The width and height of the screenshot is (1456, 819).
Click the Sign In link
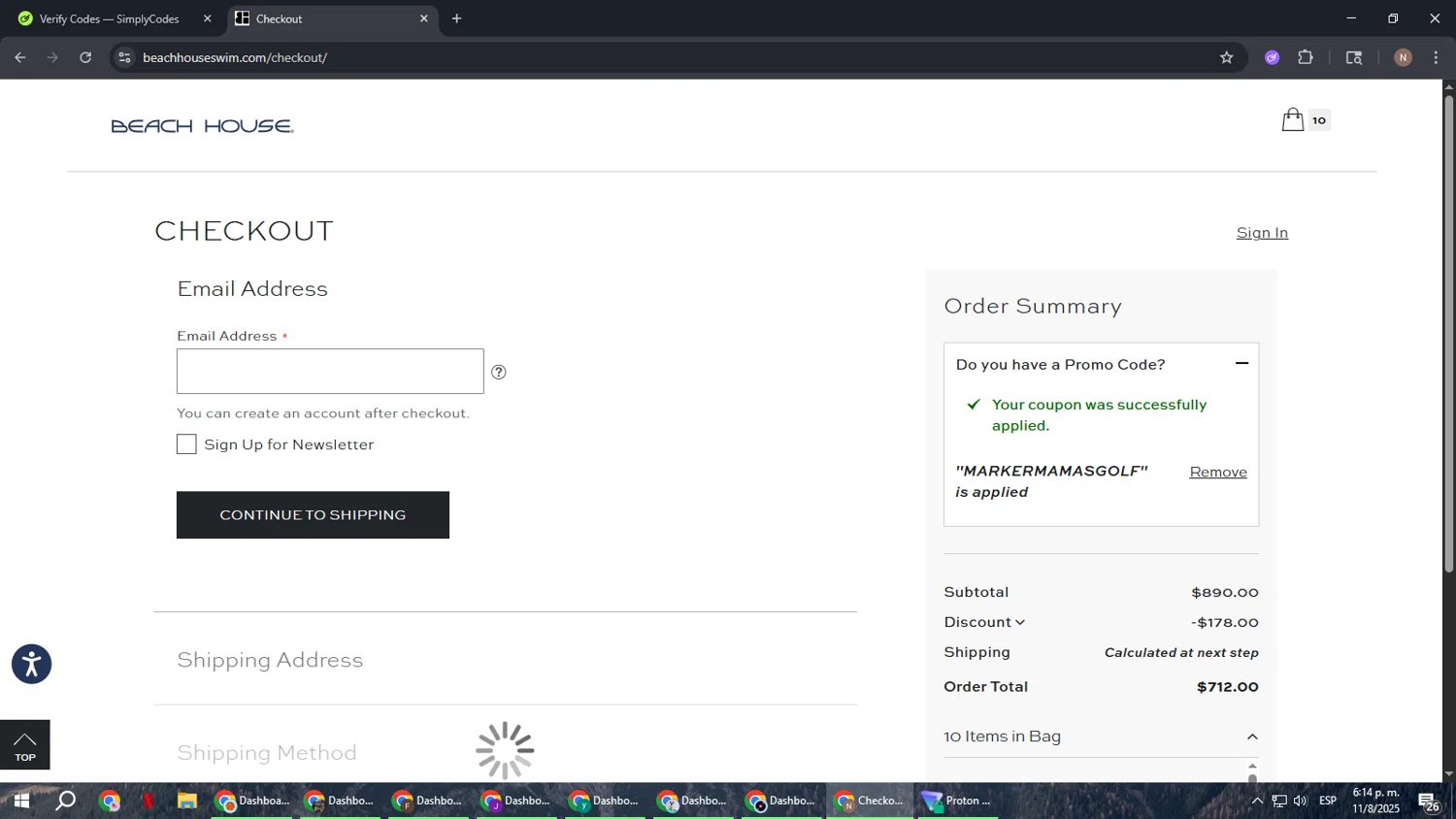pyautogui.click(x=1262, y=233)
